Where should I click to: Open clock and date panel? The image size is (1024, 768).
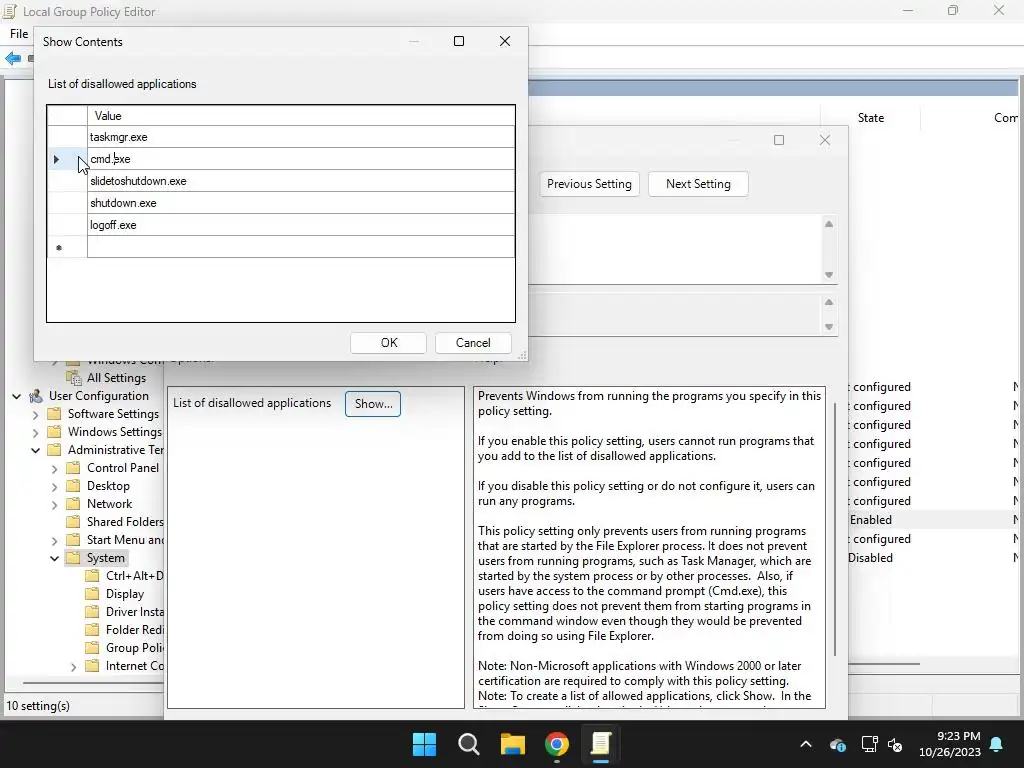tap(950, 744)
